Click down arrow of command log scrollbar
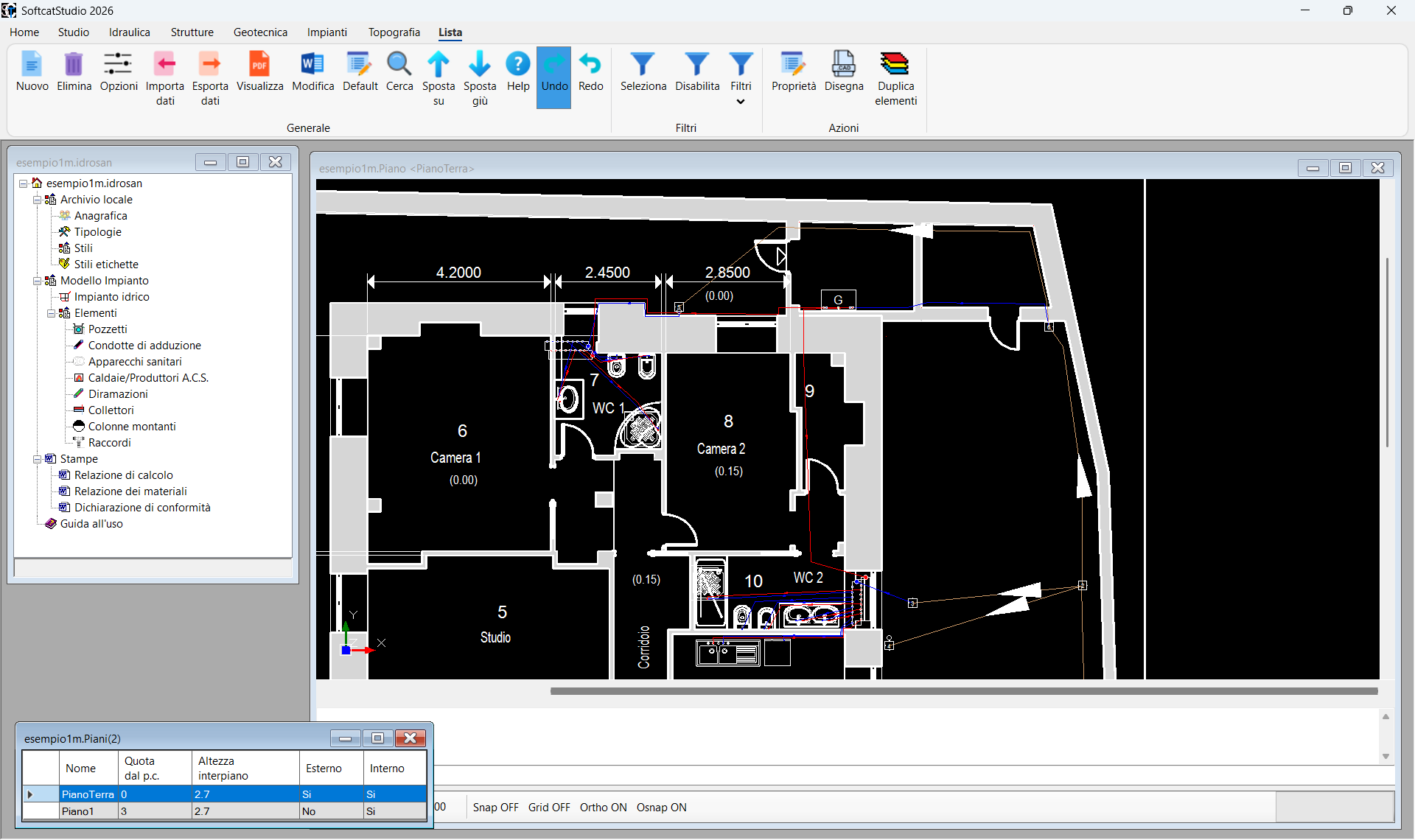This screenshot has height=840, width=1415. [x=1386, y=757]
